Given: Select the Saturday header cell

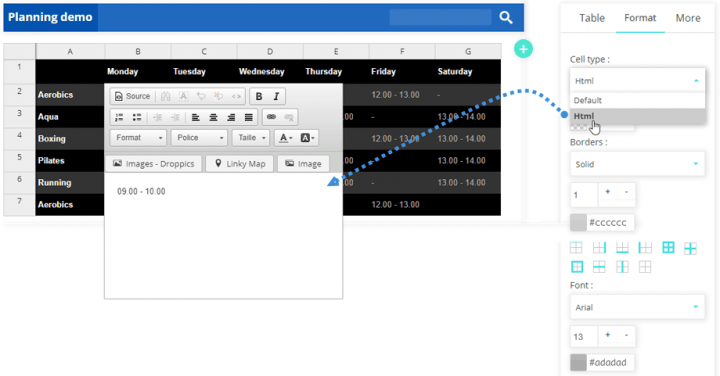Looking at the screenshot, I should [468, 72].
